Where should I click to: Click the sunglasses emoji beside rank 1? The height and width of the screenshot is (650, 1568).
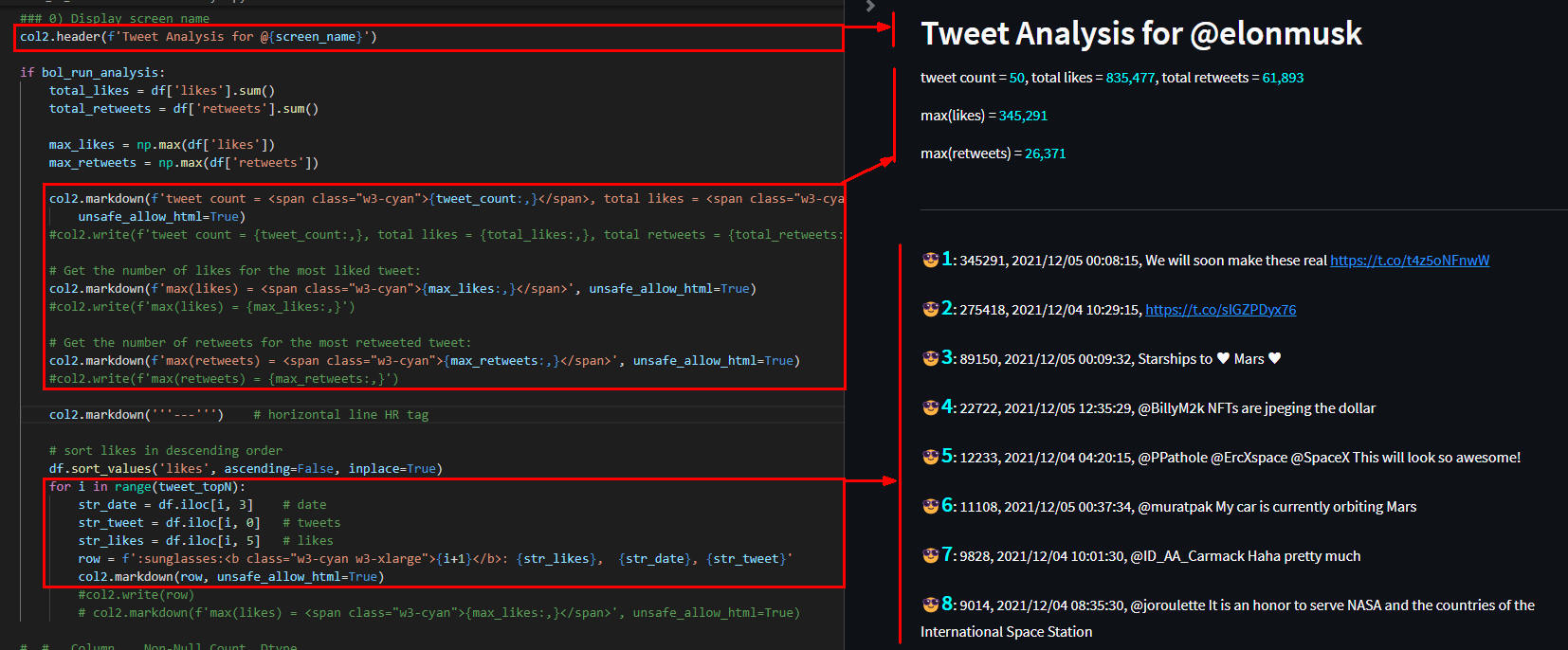930,260
